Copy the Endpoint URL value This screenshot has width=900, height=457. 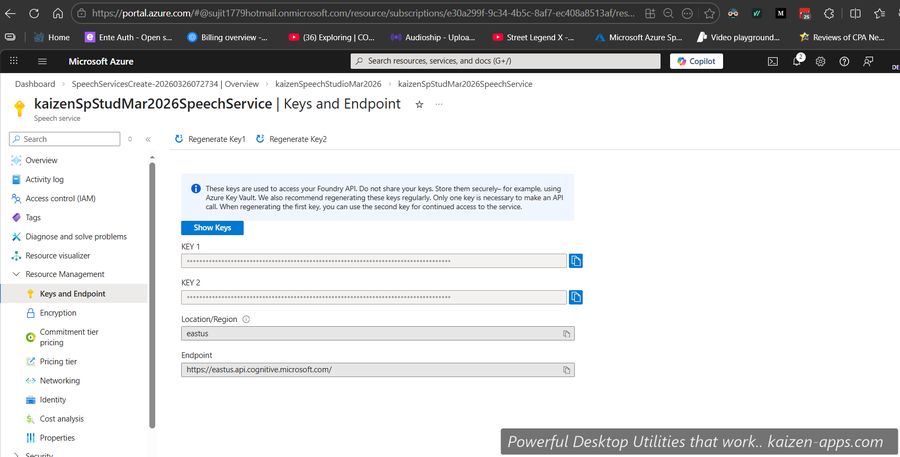567,370
